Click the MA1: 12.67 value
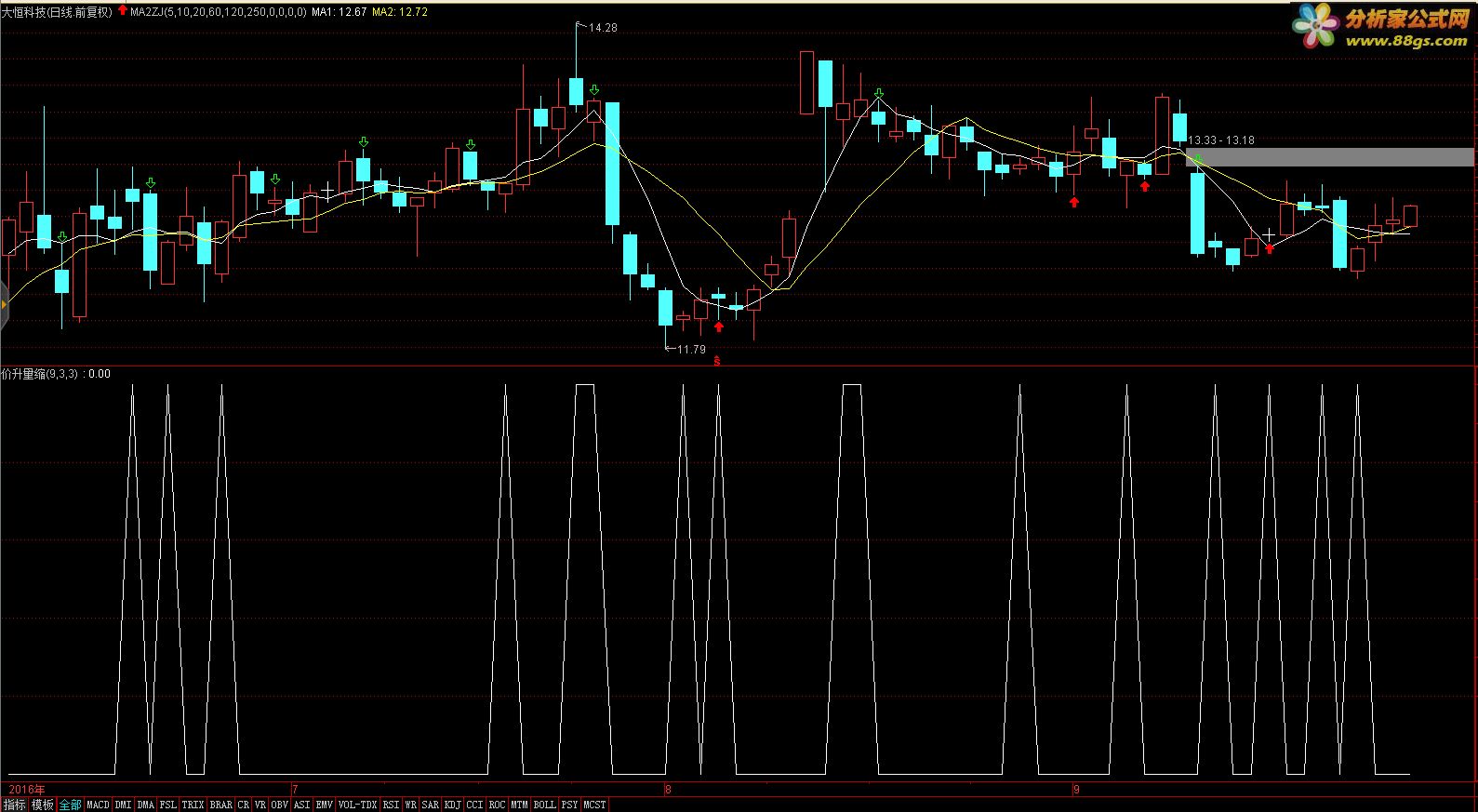 (340, 12)
